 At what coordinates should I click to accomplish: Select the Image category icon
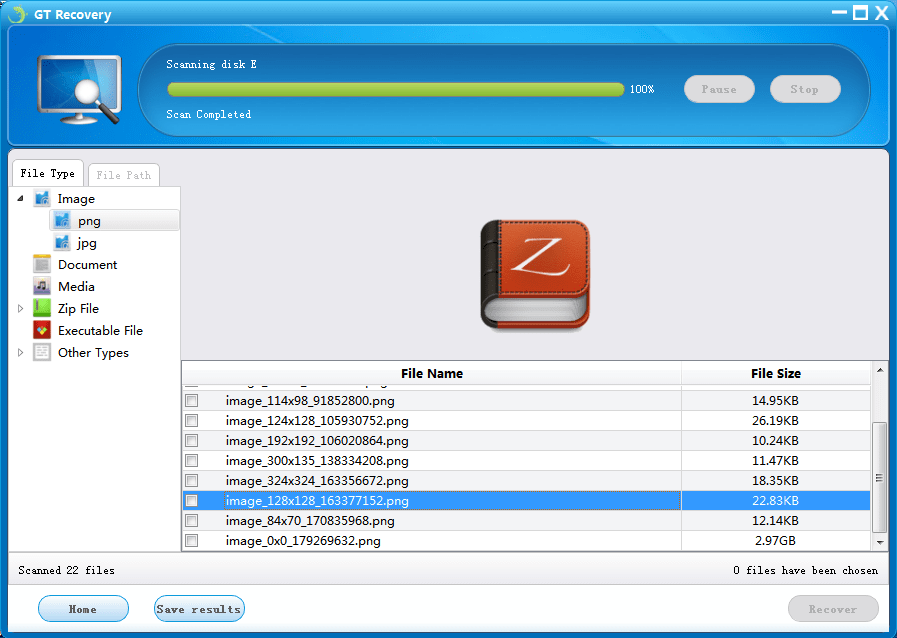point(42,199)
